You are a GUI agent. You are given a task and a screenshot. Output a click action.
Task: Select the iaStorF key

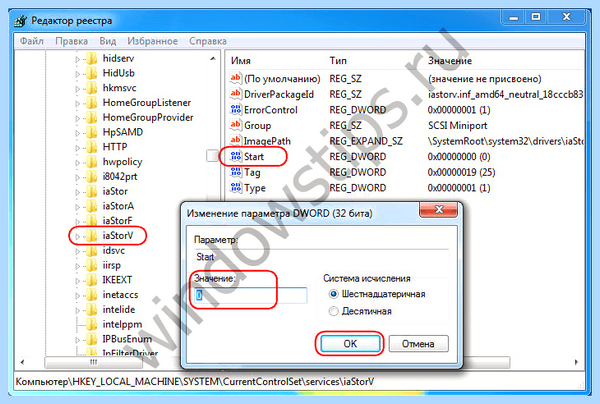[117, 221]
